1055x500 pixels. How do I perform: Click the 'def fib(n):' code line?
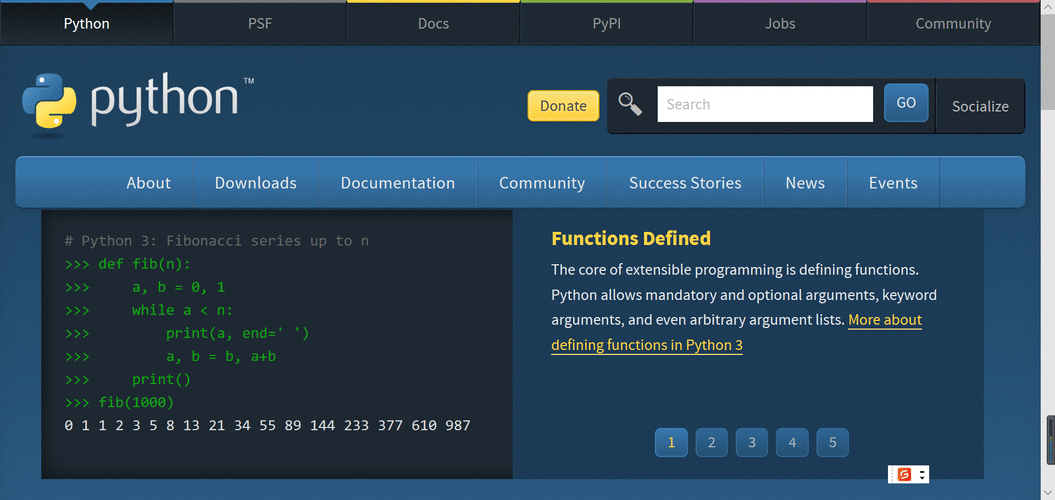(128, 264)
